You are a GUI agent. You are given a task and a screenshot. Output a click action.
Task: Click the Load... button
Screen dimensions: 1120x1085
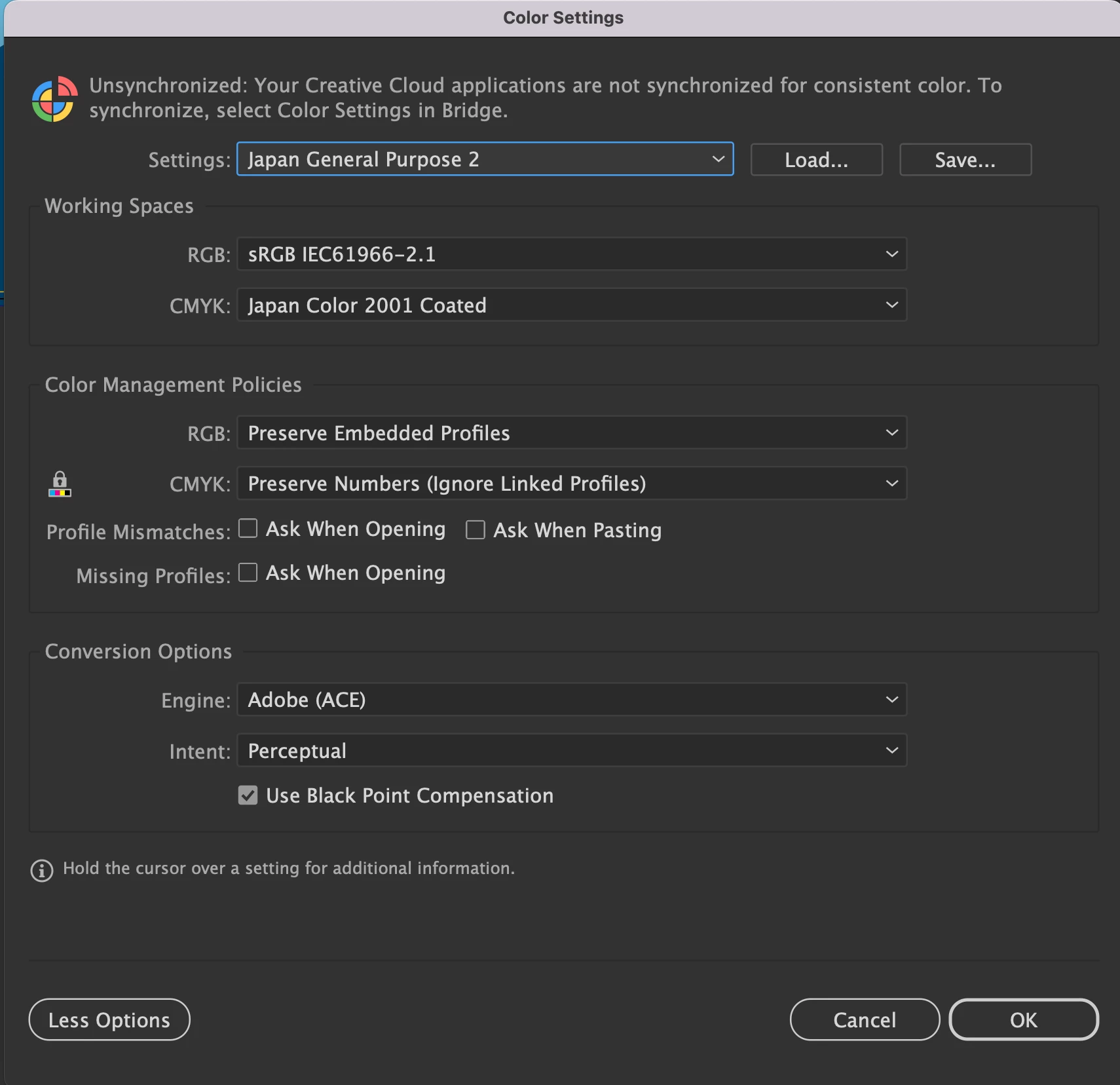816,160
